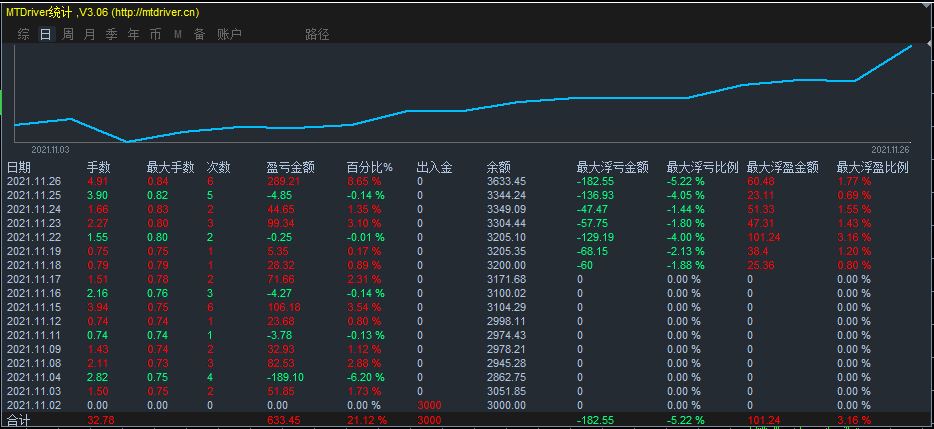Click the 60.48 floating profit value
Viewport: 934px width, 429px height.
point(761,181)
